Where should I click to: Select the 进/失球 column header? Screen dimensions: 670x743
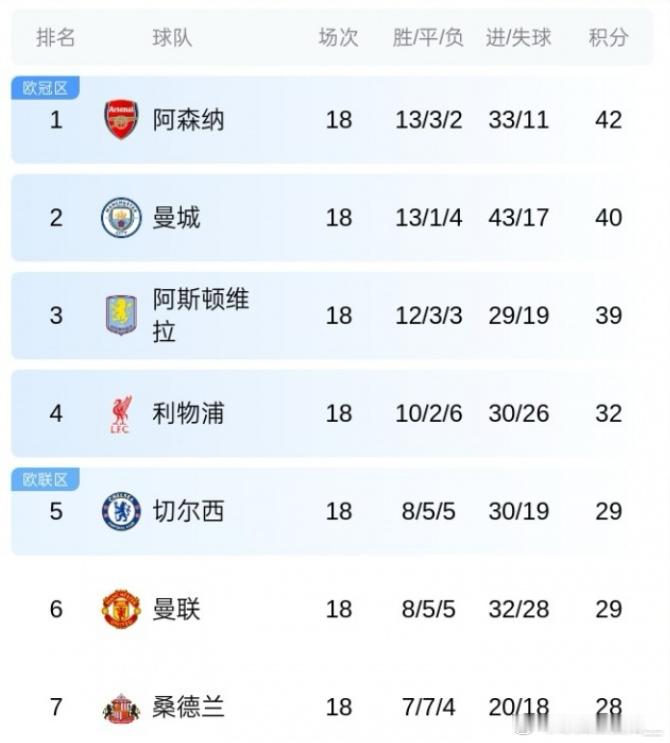pyautogui.click(x=519, y=37)
